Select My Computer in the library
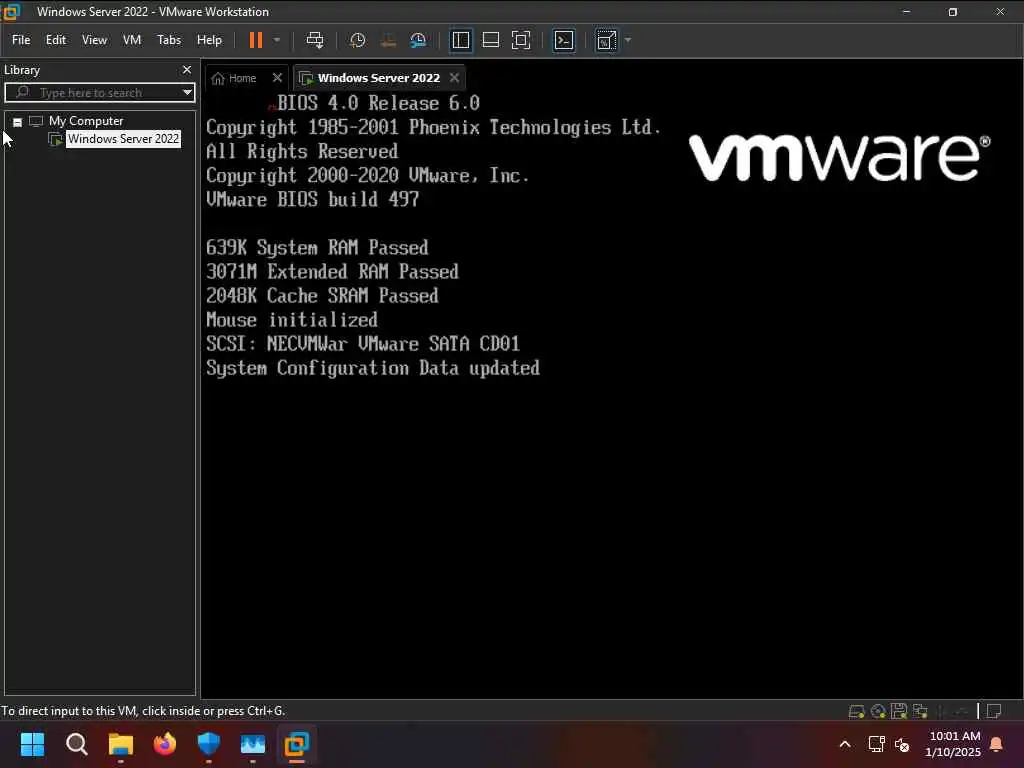This screenshot has height=768, width=1024. pos(86,121)
